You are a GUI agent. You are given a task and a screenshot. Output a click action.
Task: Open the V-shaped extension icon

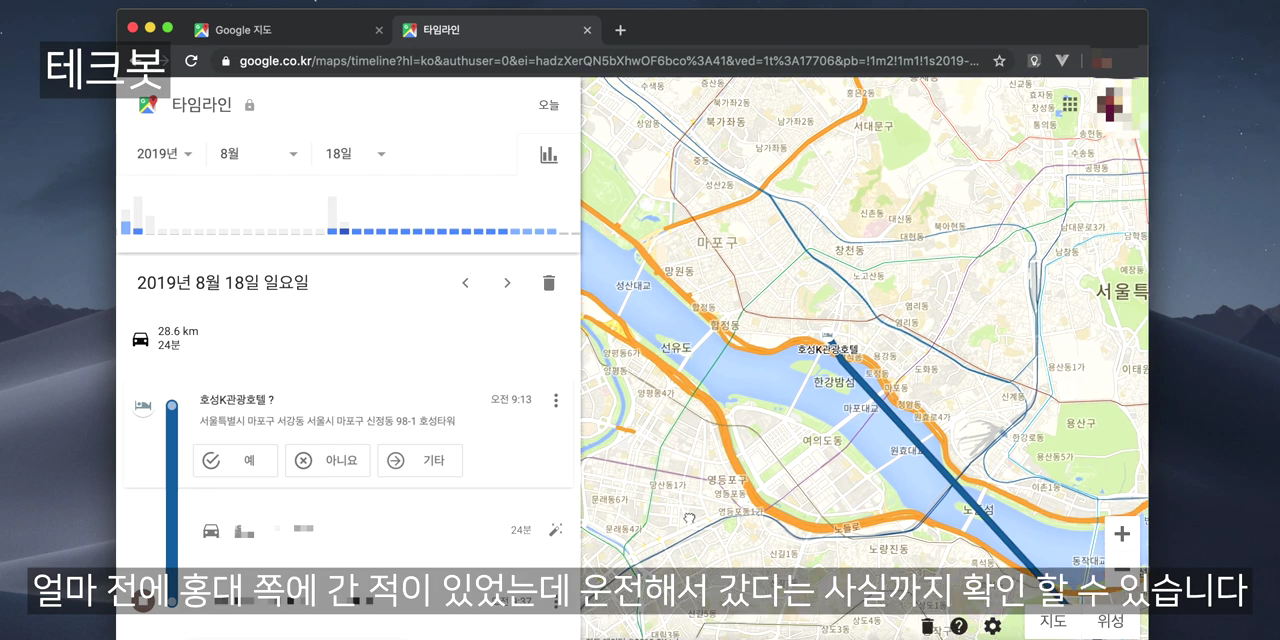pyautogui.click(x=1062, y=61)
